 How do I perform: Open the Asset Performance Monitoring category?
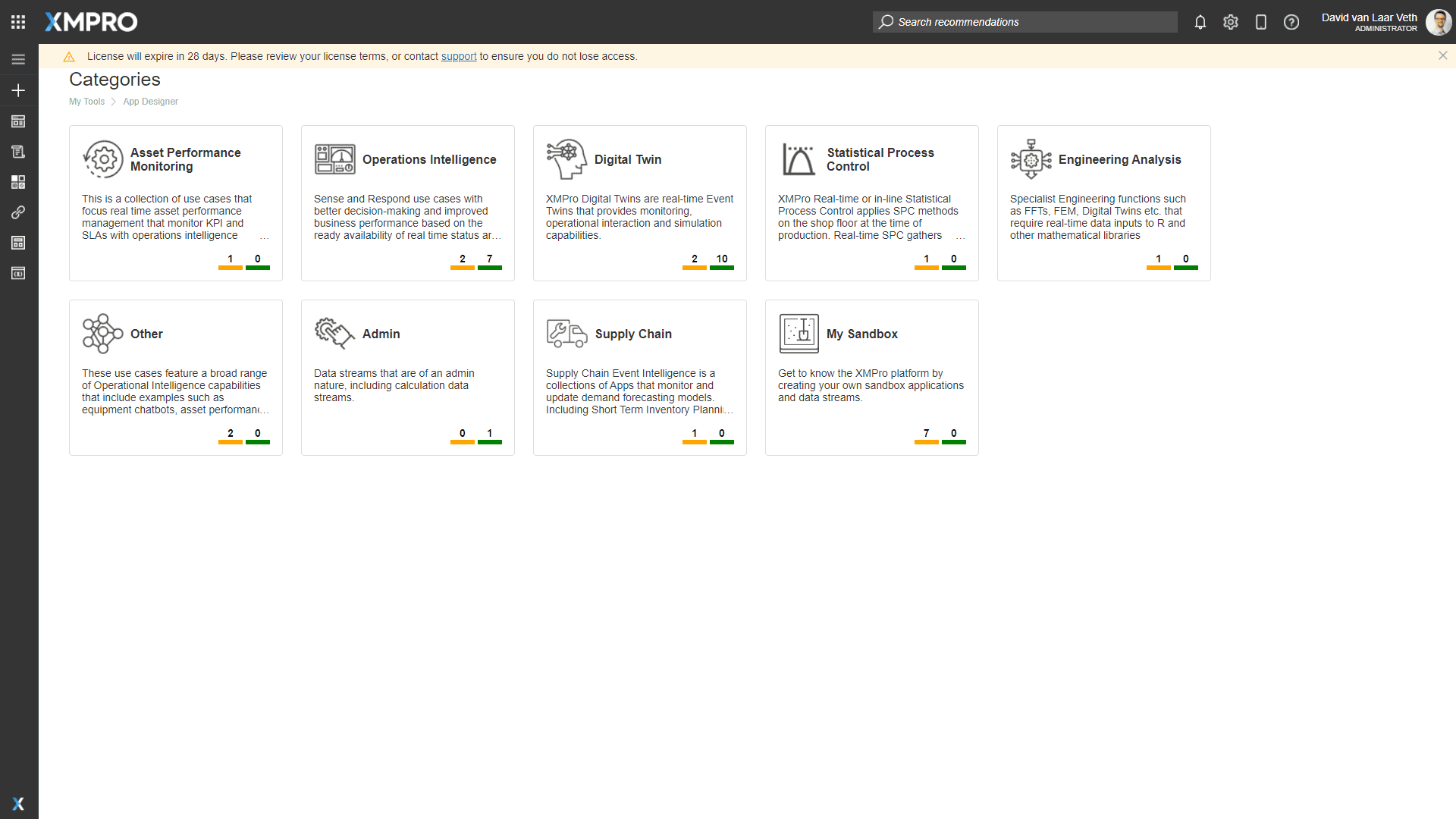[185, 159]
